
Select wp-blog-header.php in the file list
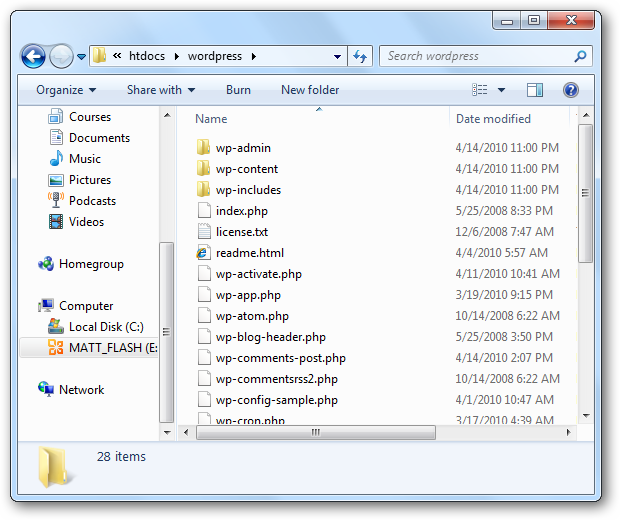click(270, 337)
